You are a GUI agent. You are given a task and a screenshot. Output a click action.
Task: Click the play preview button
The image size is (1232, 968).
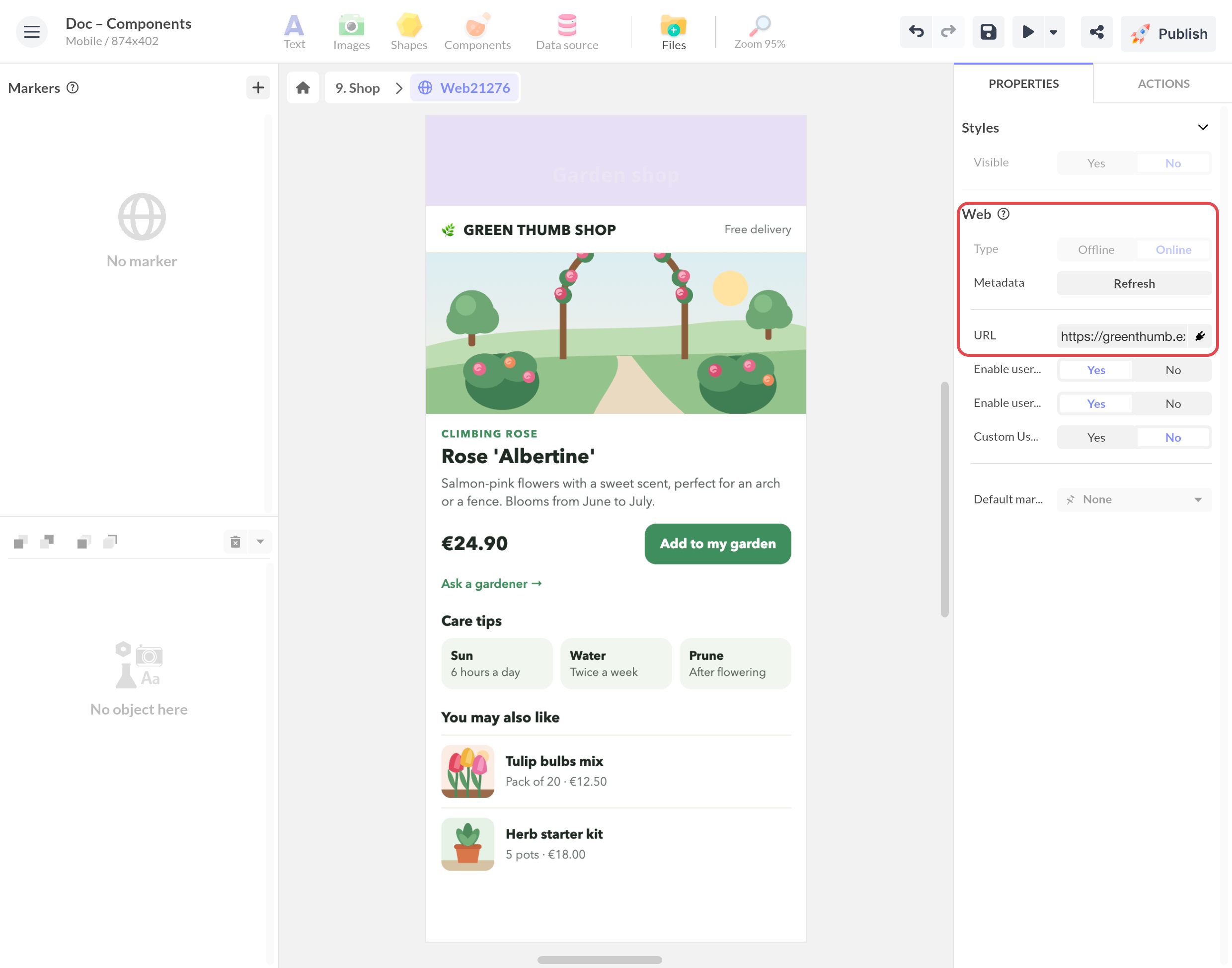tap(1027, 32)
